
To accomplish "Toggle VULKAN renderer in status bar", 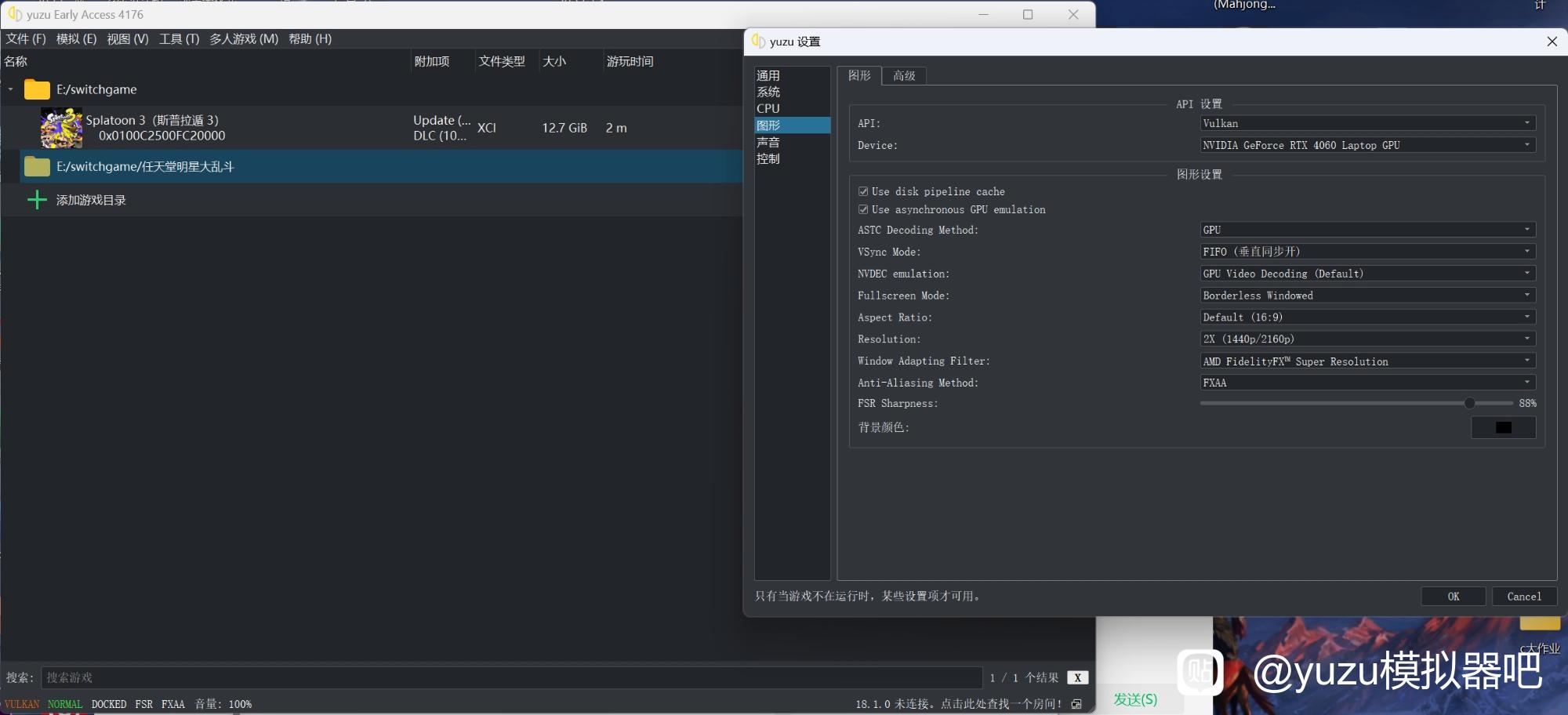I will [x=22, y=704].
